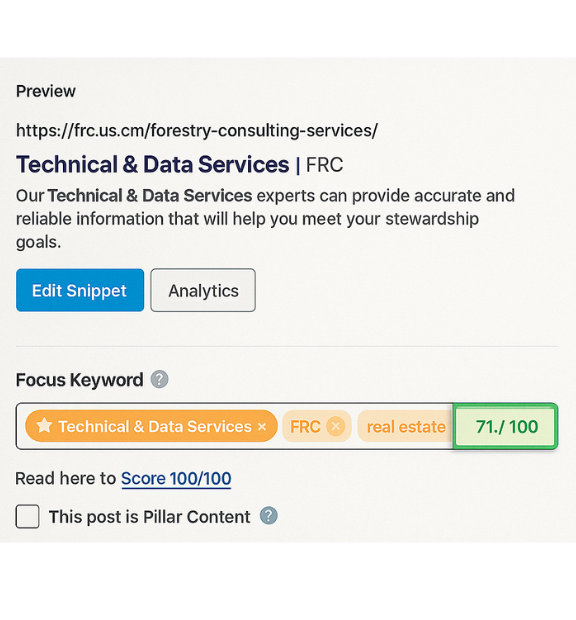Click the Focus Keyword help icon
The width and height of the screenshot is (576, 620).
click(159, 380)
